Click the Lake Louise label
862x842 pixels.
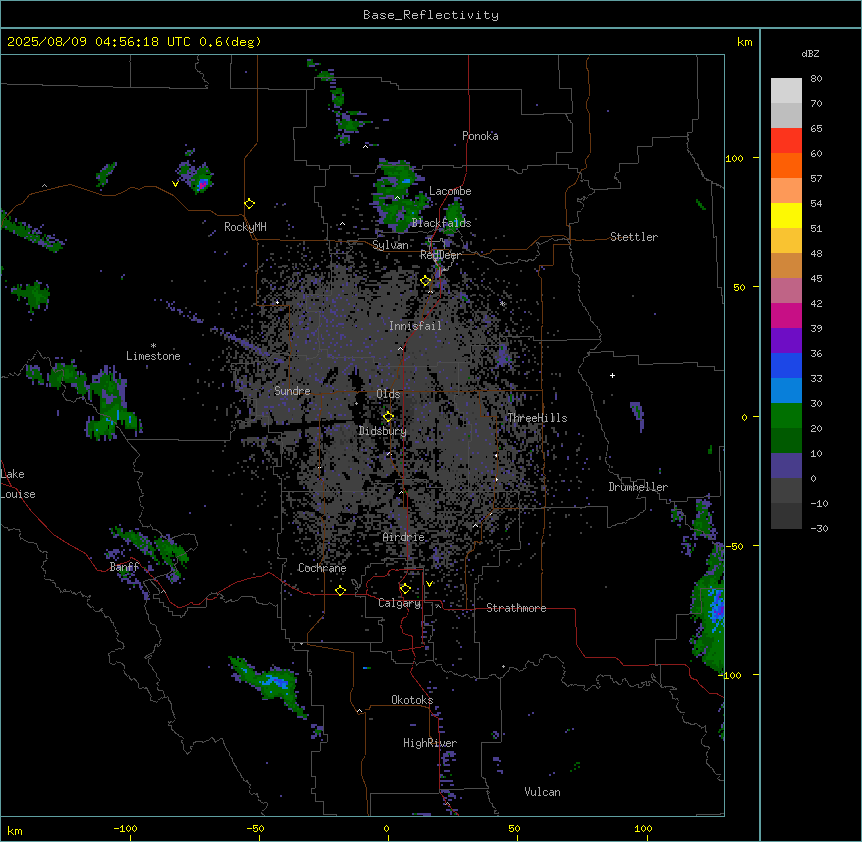[x=18, y=484]
